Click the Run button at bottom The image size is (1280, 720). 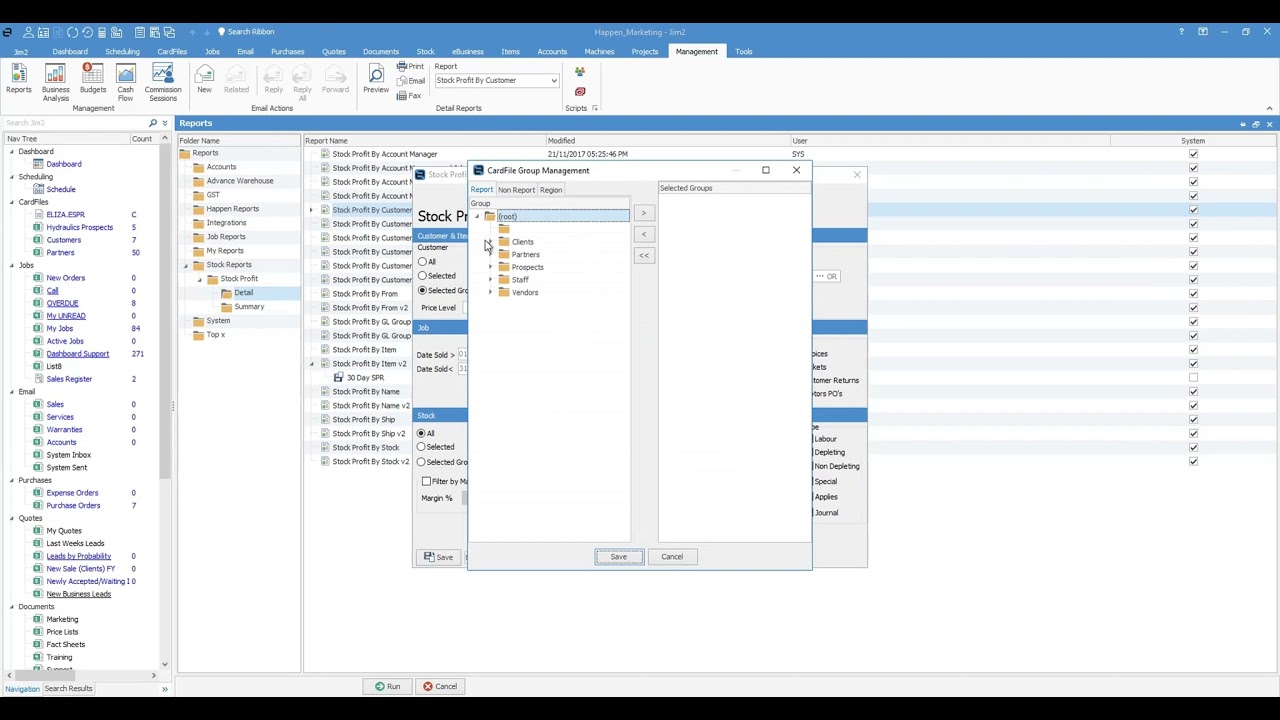point(387,687)
